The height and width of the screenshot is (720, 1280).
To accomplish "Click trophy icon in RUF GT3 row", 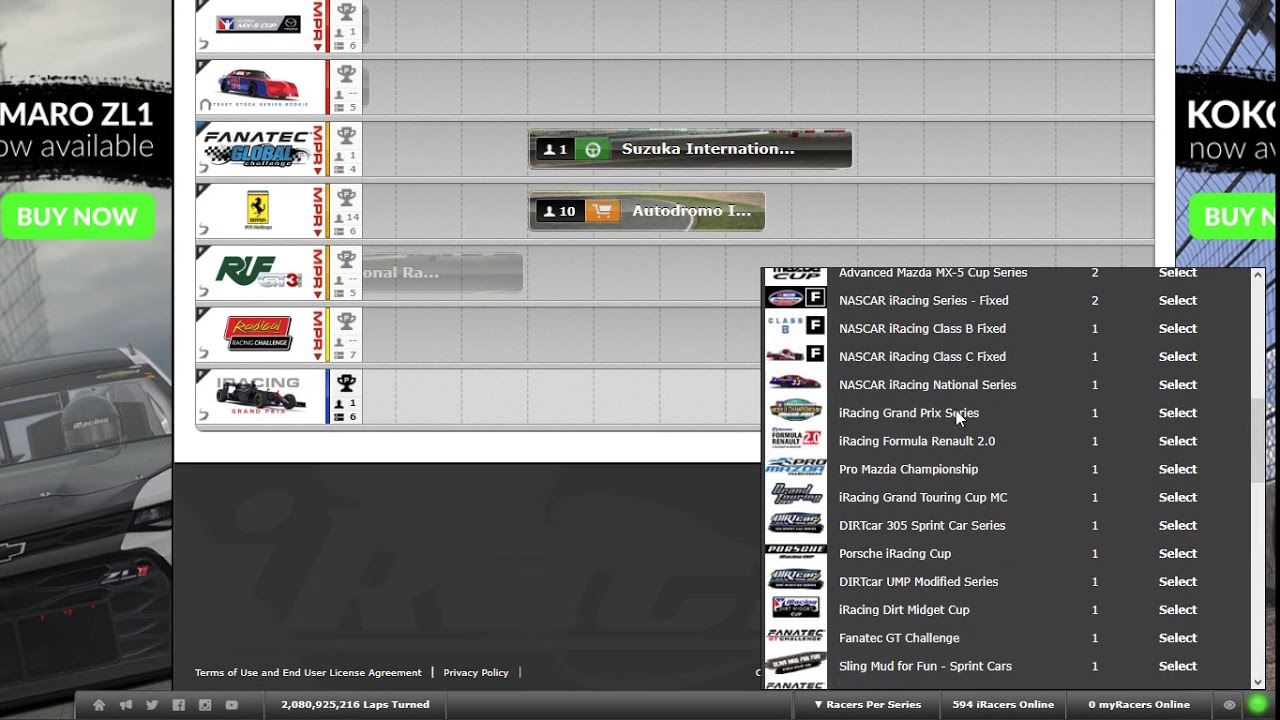I will click(346, 259).
